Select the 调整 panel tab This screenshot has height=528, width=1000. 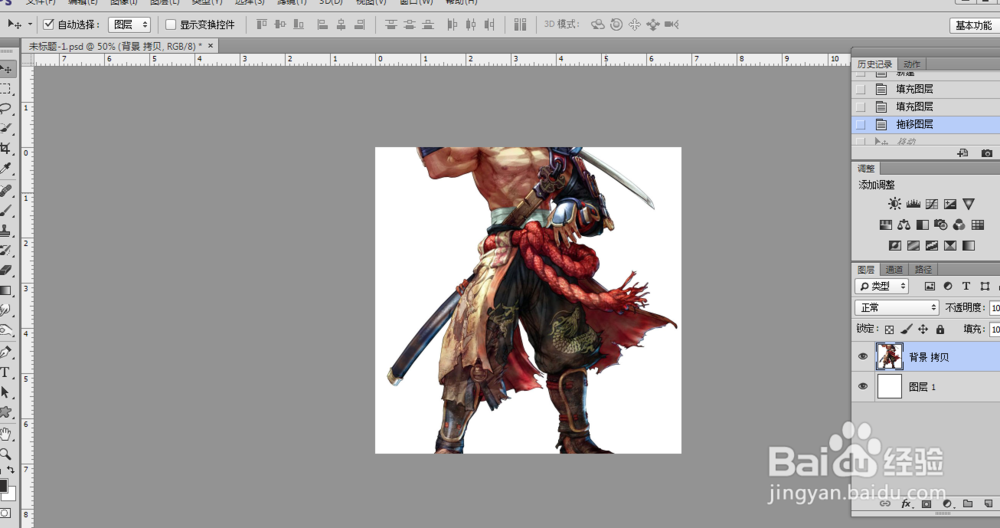pyautogui.click(x=866, y=169)
